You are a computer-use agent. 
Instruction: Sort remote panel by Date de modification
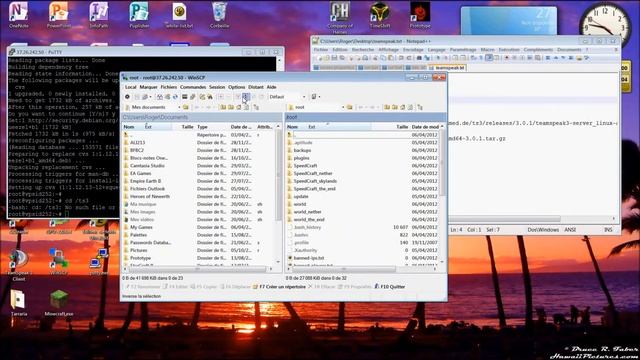pyautogui.click(x=425, y=127)
